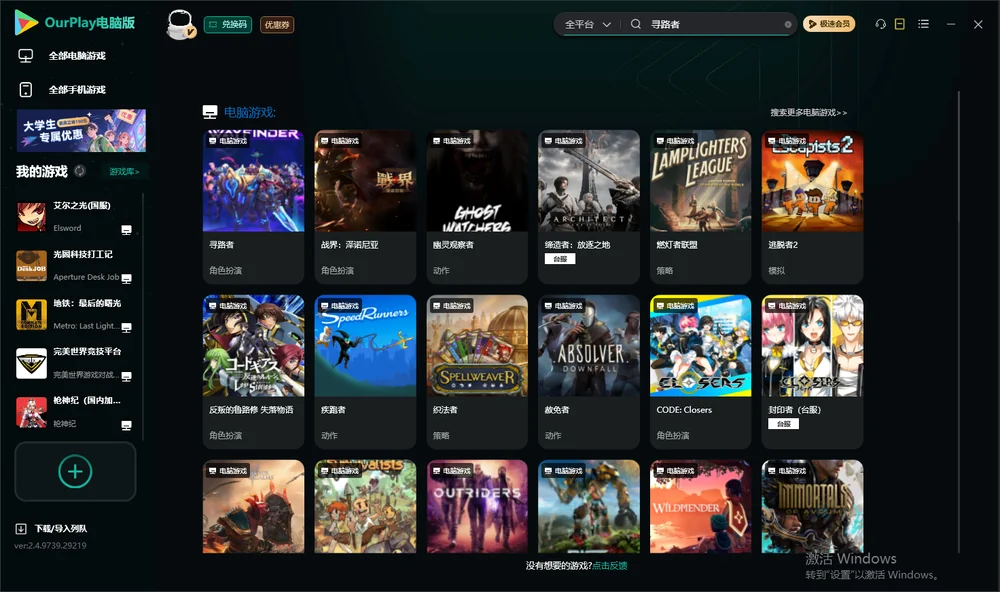The height and width of the screenshot is (592, 1000).
Task: Open the 逃脱者2 game card
Action: coord(812,207)
